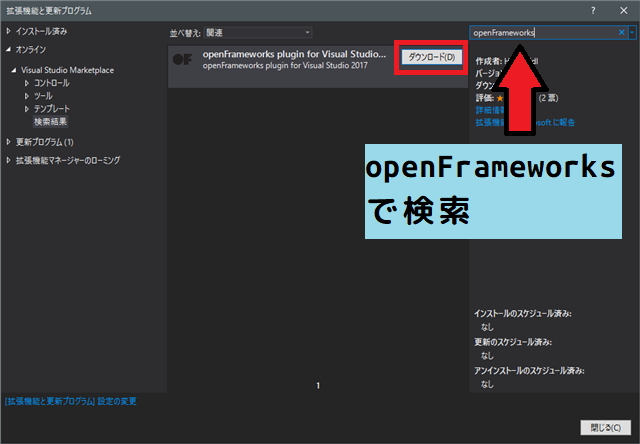Select the ツール category
This screenshot has width=640, height=444.
tap(43, 96)
